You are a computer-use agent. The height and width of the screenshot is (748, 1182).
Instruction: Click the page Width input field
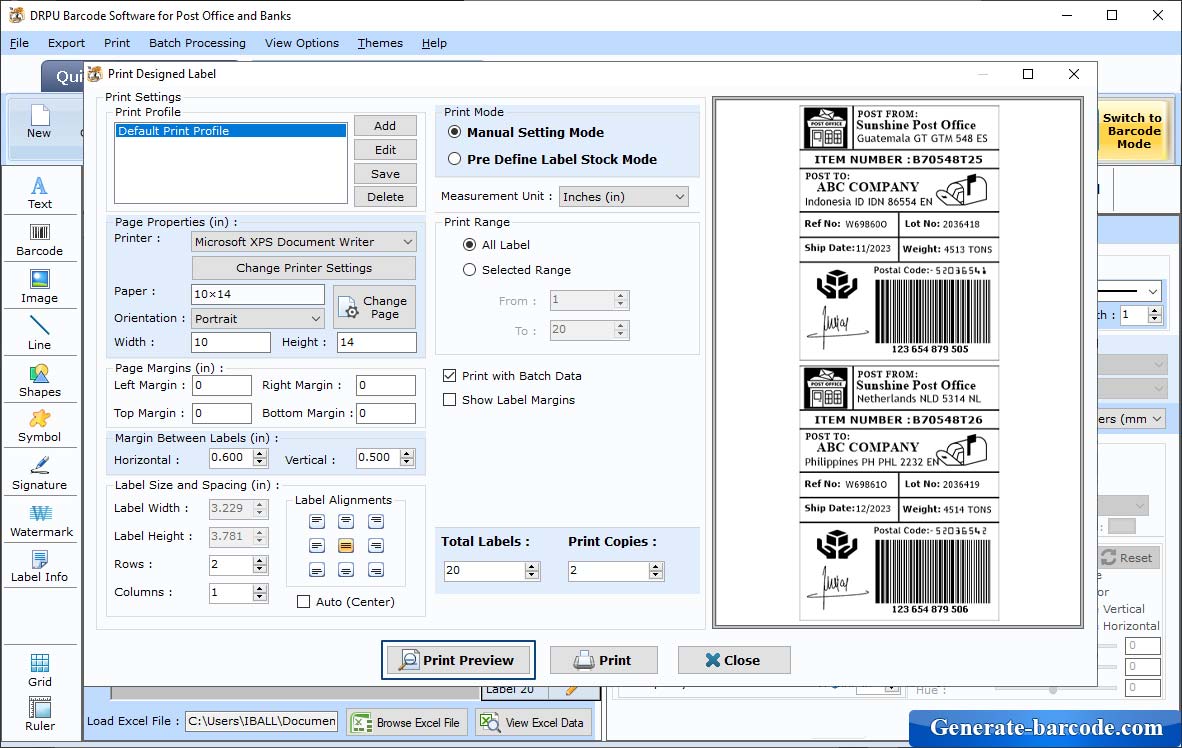pyautogui.click(x=231, y=342)
